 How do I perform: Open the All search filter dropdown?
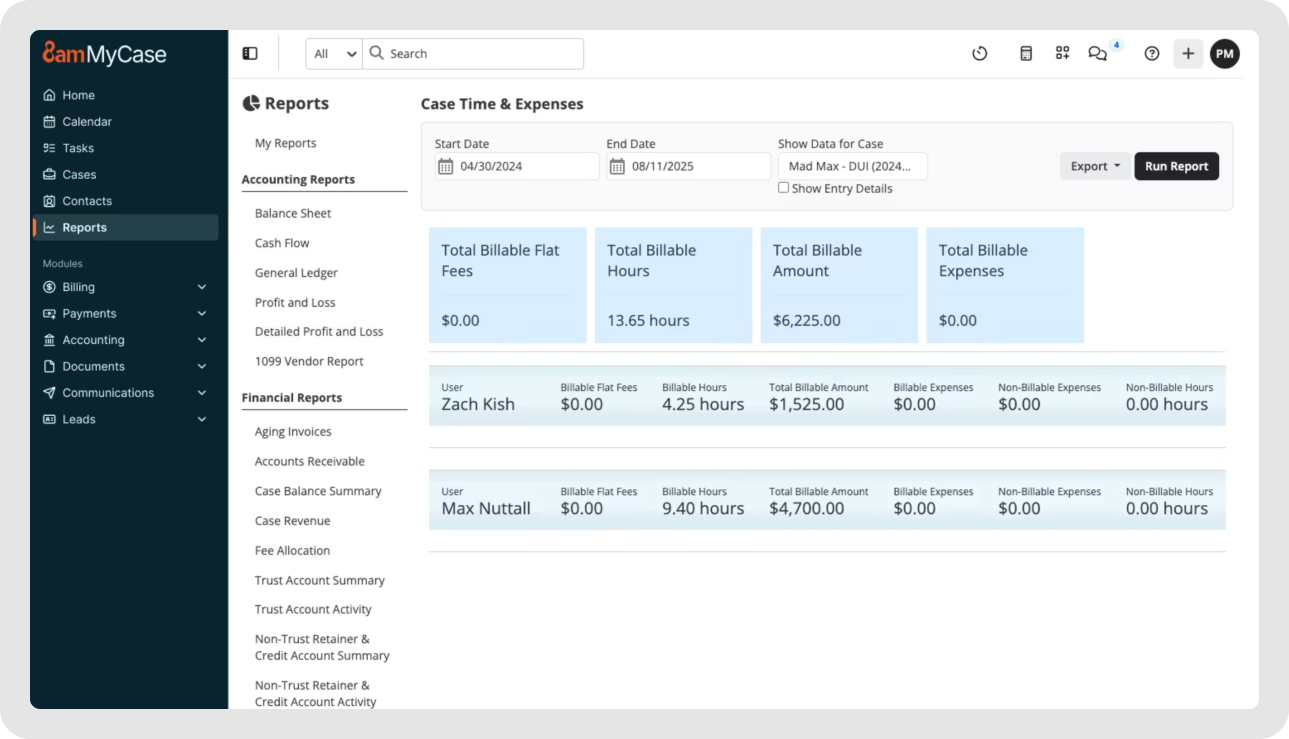[332, 53]
